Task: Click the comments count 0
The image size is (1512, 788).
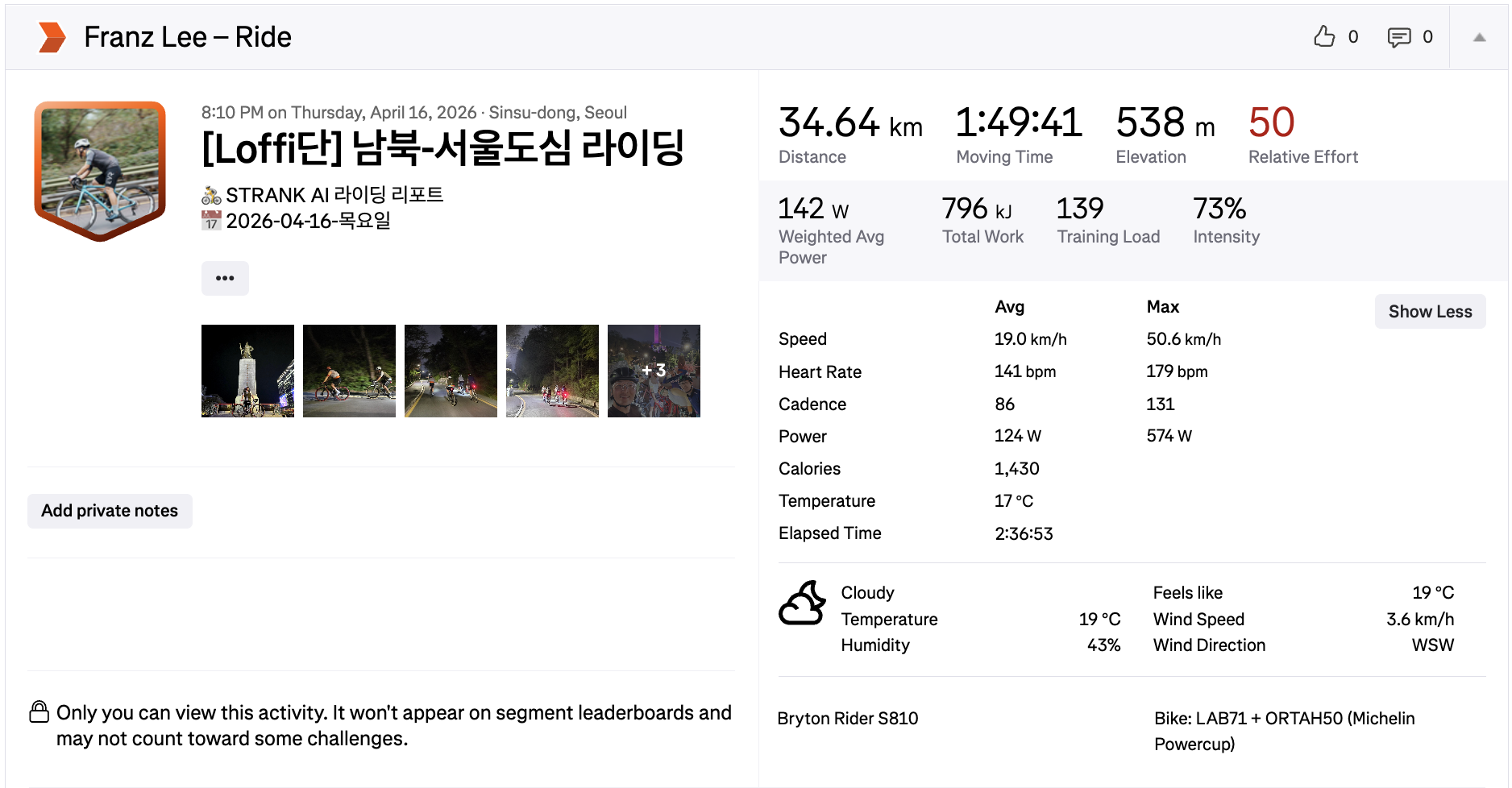Action: point(1427,37)
